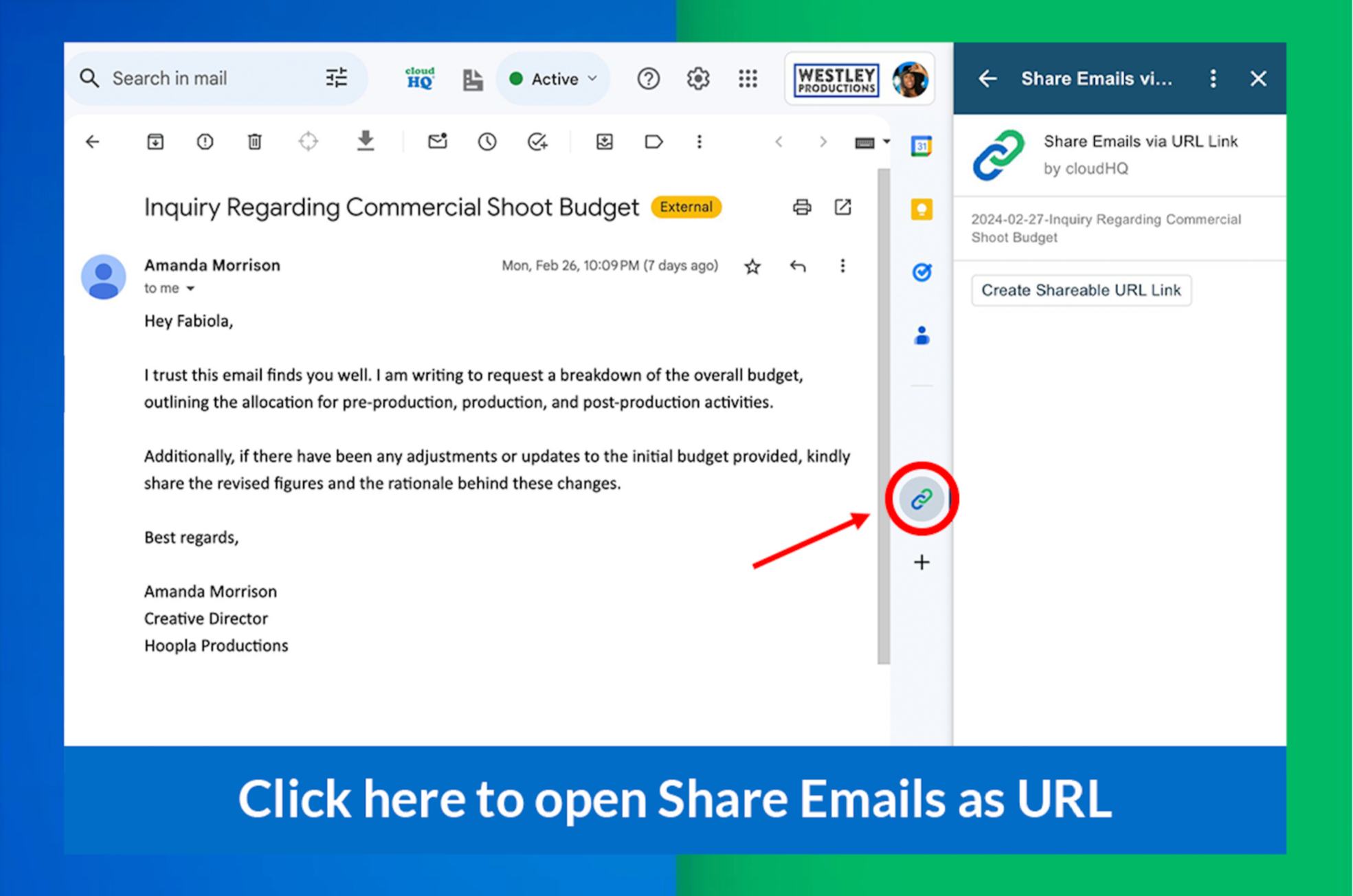Delete this email with trash icon

pyautogui.click(x=254, y=142)
